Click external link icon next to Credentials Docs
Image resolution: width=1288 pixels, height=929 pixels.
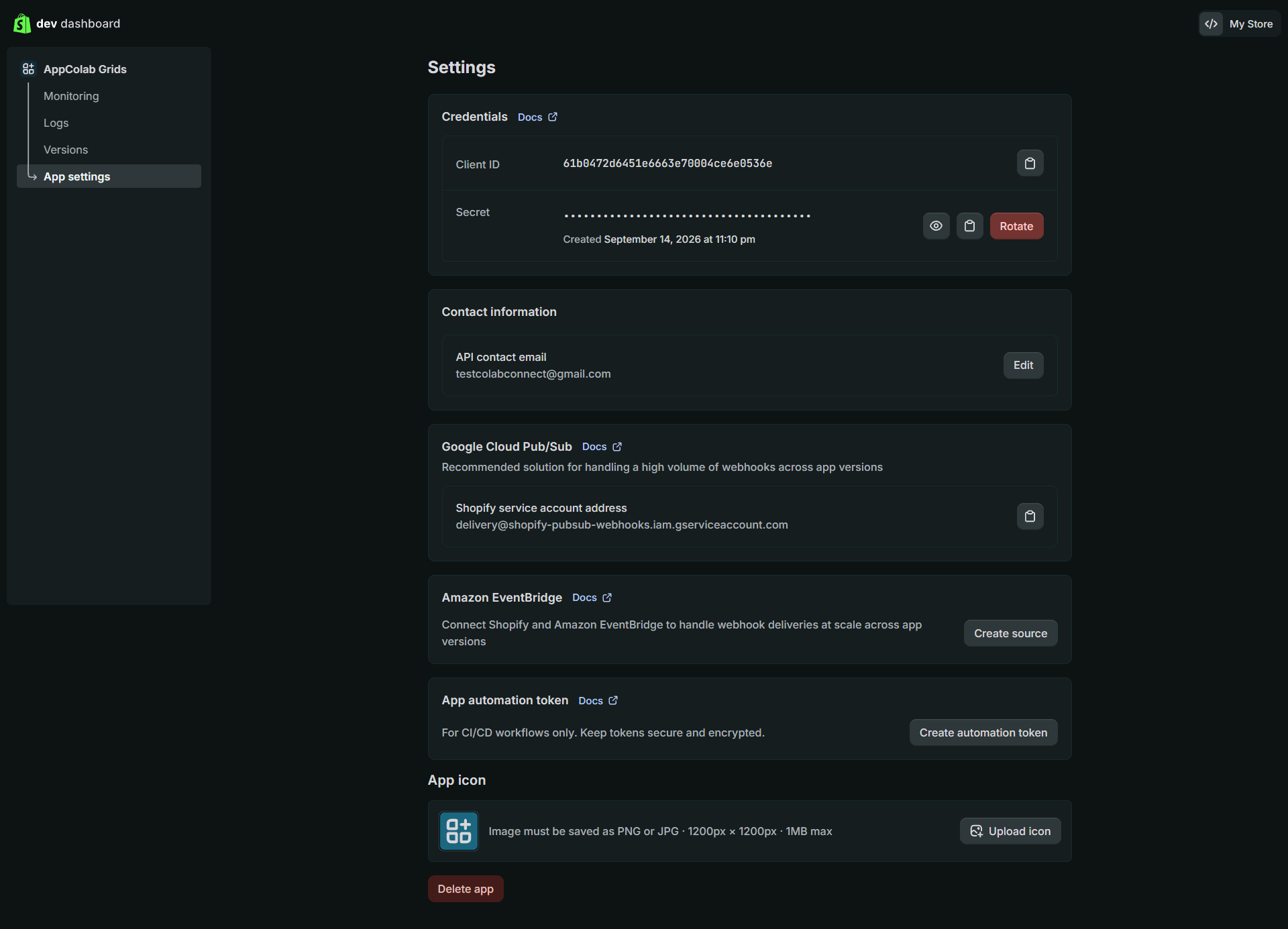[553, 117]
